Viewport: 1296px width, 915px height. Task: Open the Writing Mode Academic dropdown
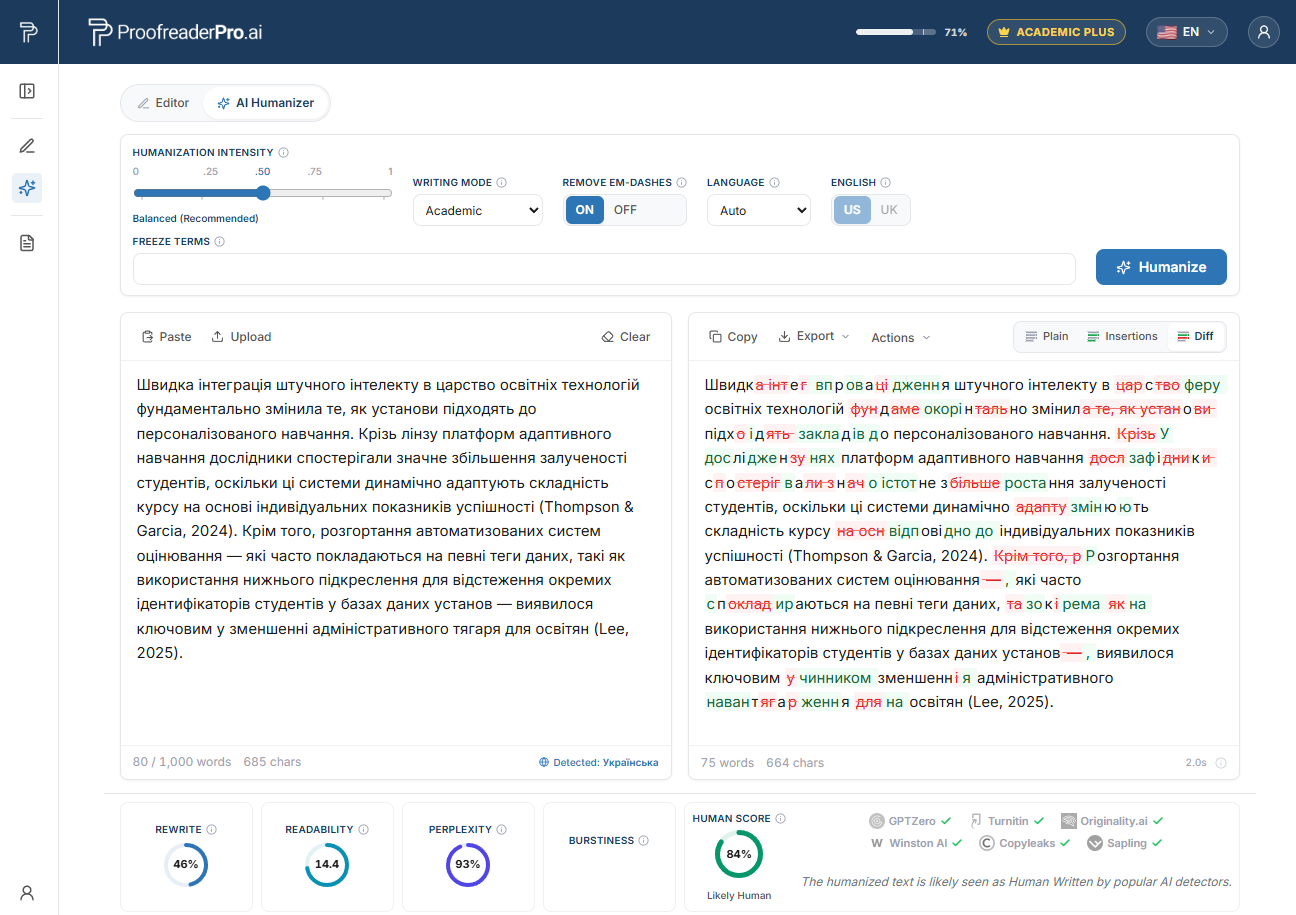pos(478,210)
